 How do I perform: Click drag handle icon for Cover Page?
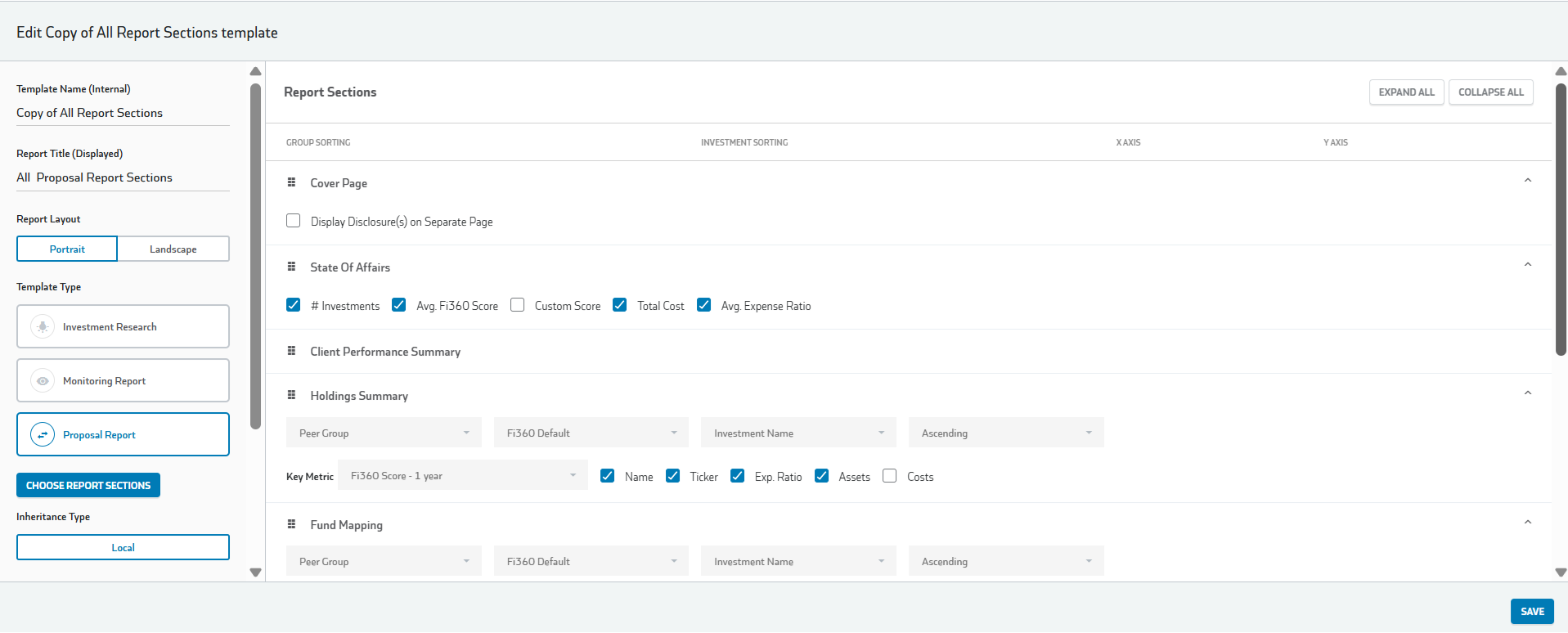(291, 182)
